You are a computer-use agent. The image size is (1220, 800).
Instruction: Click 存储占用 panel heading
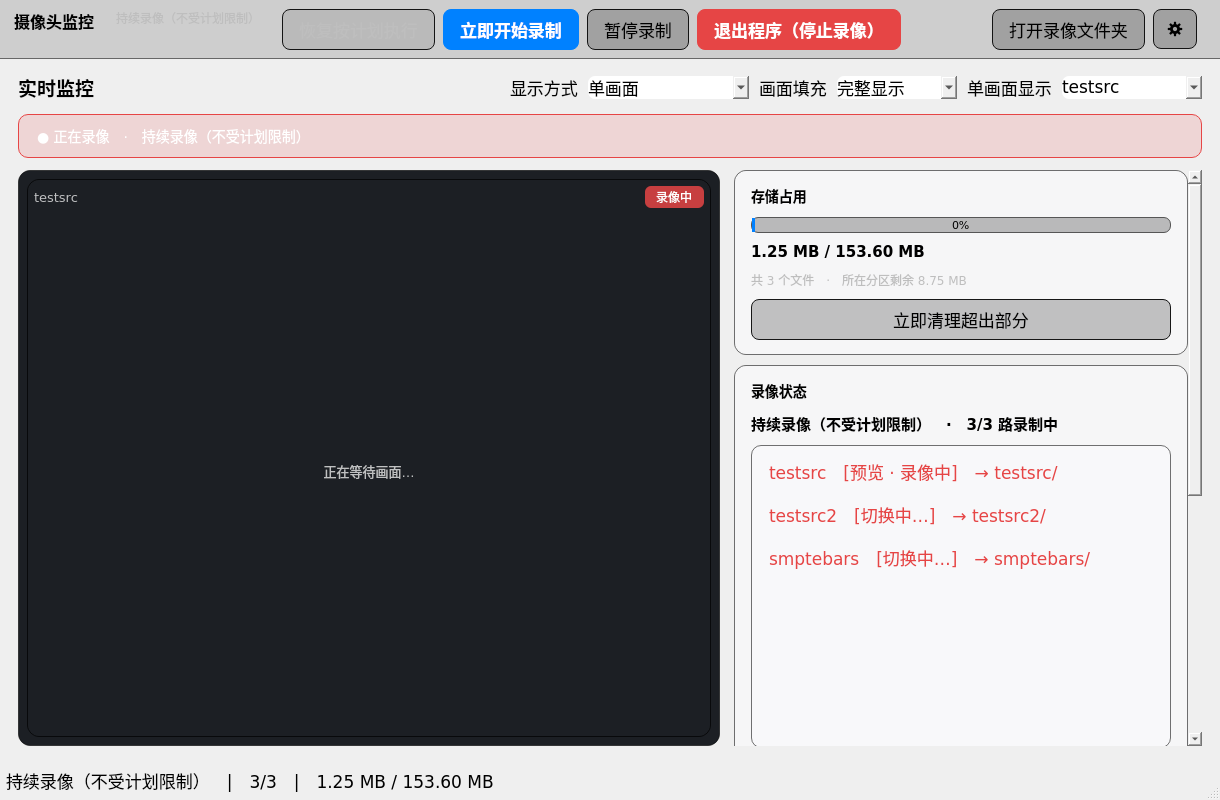[779, 197]
